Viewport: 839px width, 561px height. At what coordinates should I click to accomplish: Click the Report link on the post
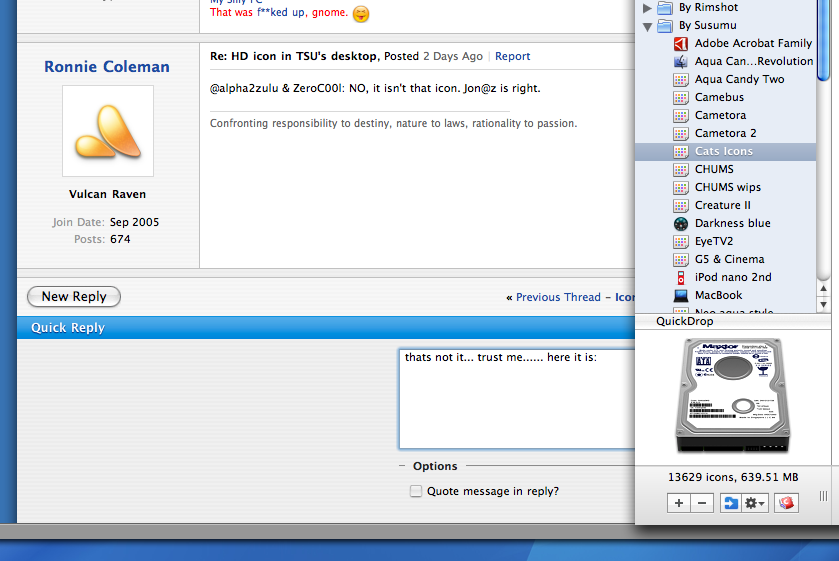coord(512,56)
